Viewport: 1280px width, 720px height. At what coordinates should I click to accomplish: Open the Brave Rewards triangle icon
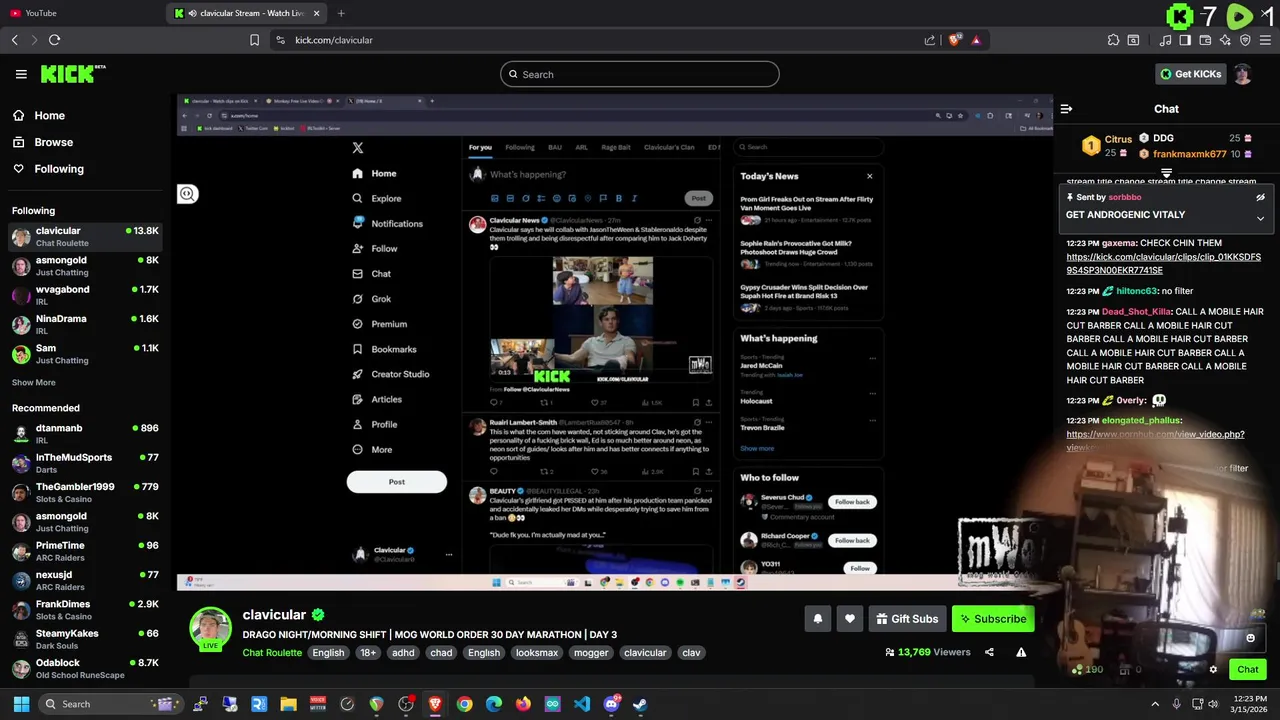point(976,40)
